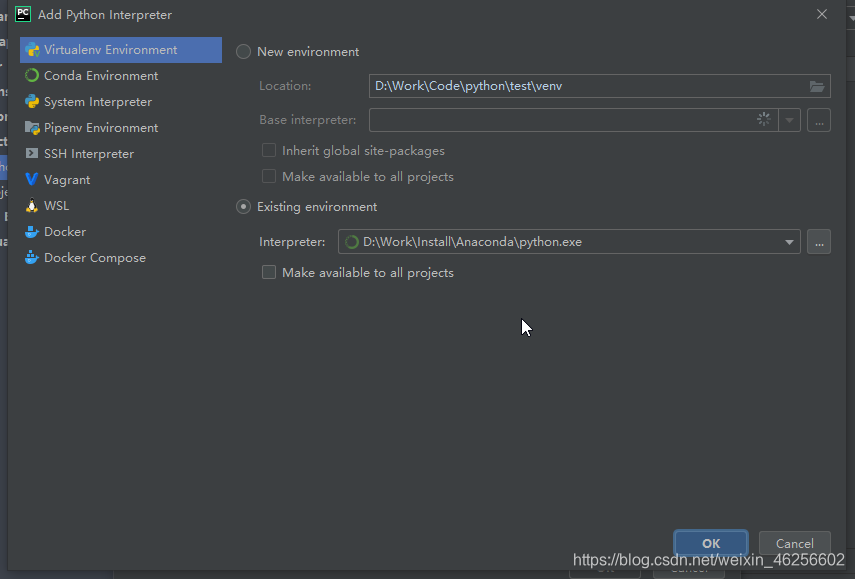
Task: Click the Virtualenv Environment python icon
Action: (x=32, y=50)
